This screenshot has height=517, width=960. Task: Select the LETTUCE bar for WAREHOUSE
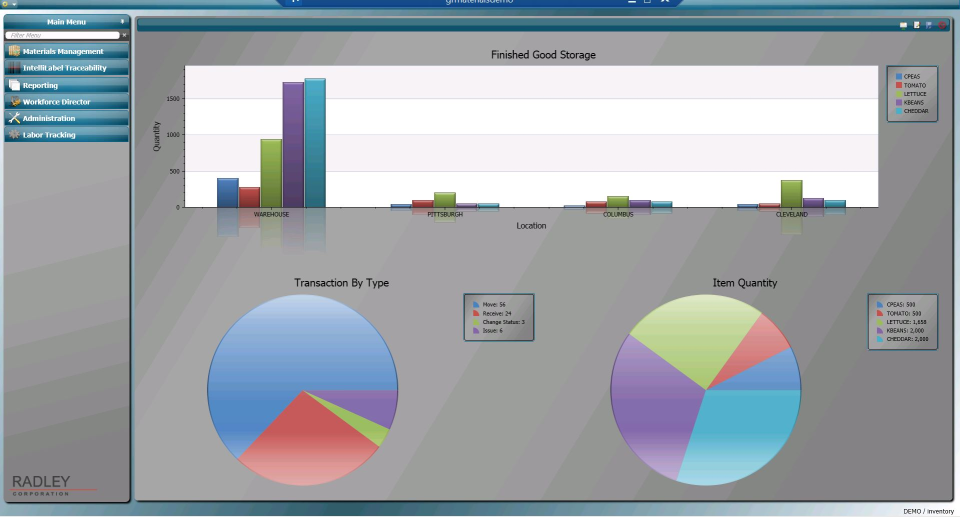[x=271, y=173]
